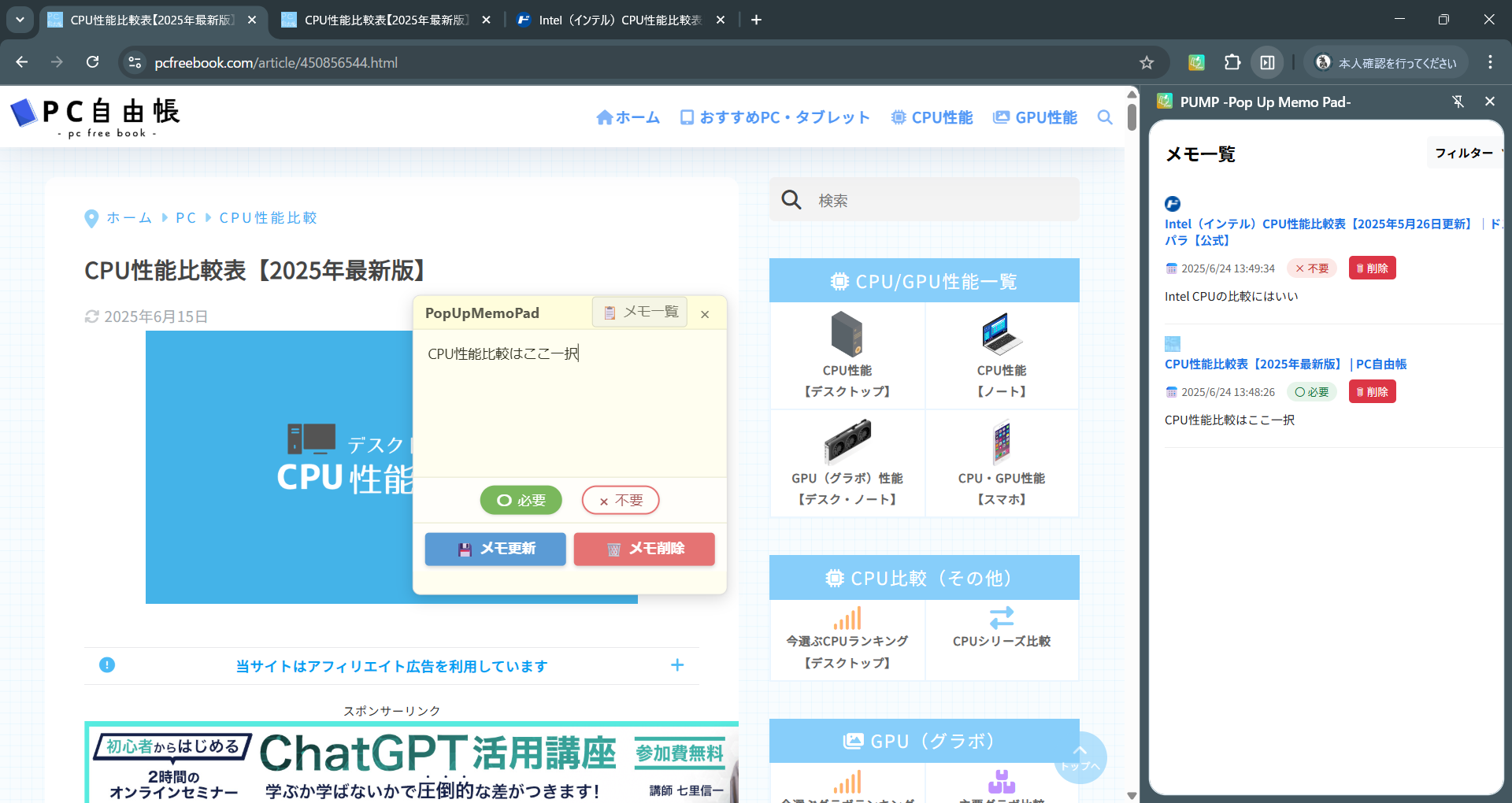Click the page vertical scrollbar thumb
The width and height of the screenshot is (1512, 803).
coord(1132,117)
